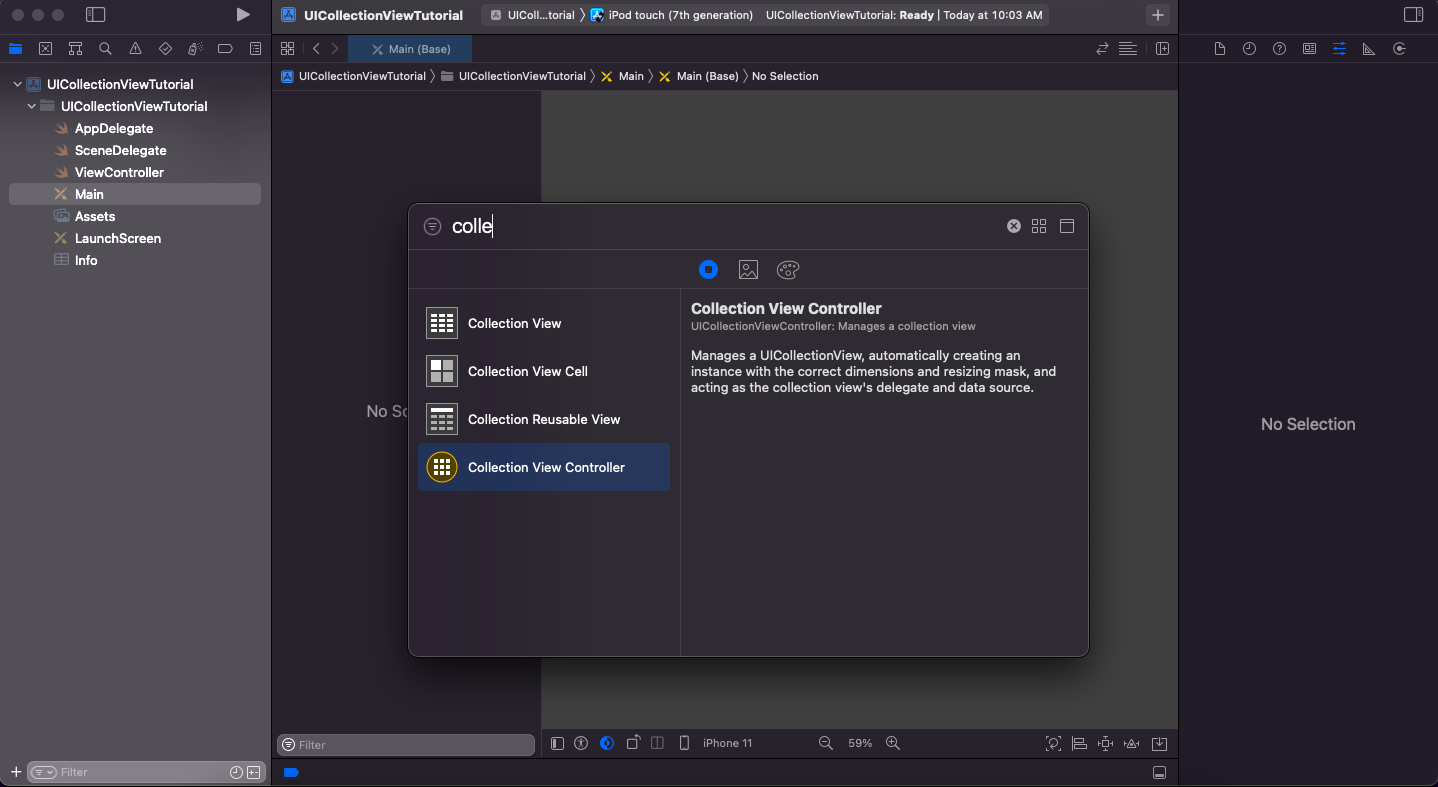The height and width of the screenshot is (787, 1438).
Task: Toggle the document outline button
Action: click(x=557, y=743)
